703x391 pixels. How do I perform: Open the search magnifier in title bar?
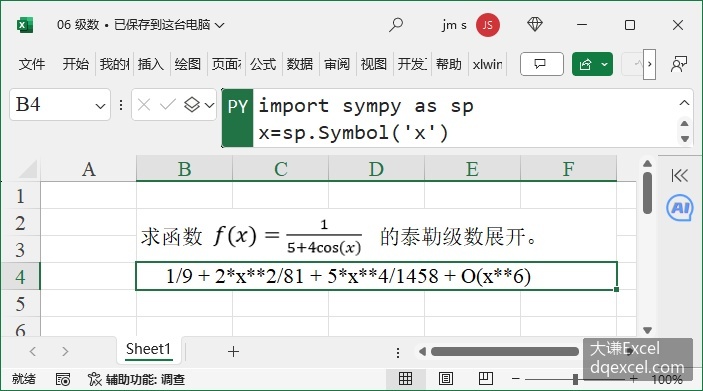pos(395,25)
